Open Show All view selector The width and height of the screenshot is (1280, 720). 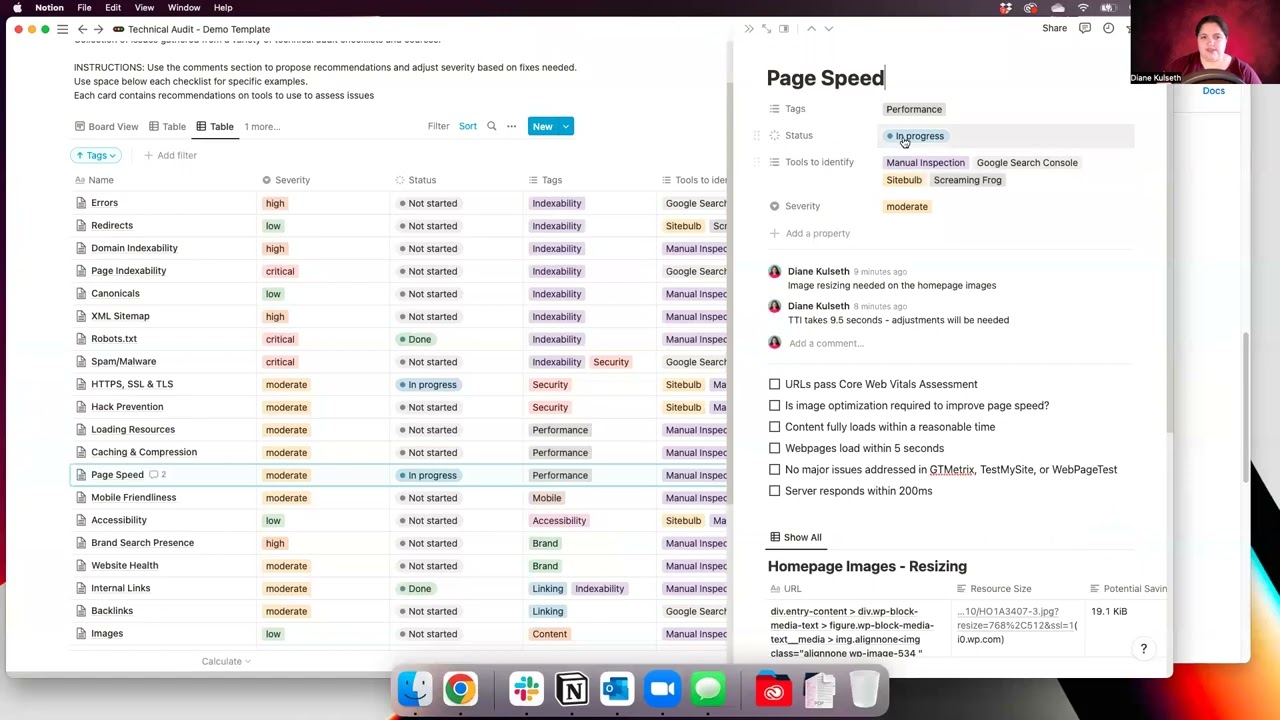tap(795, 537)
